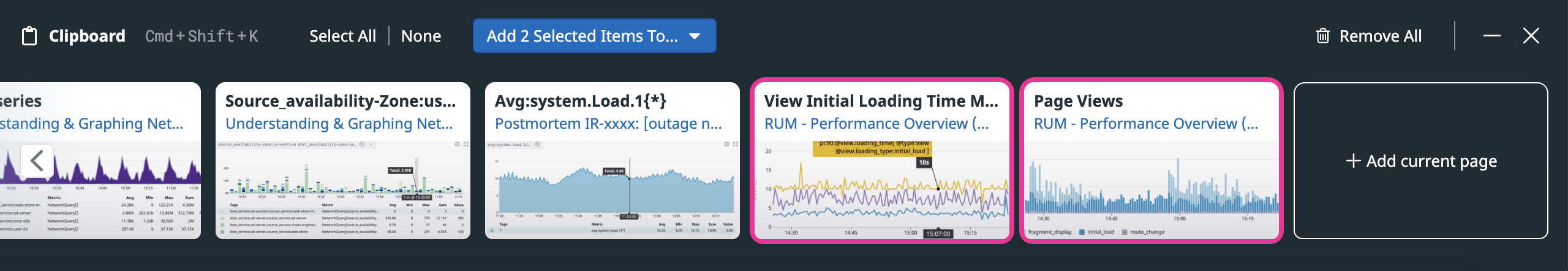Select the Source_availability-Zone card title
Screen dimensions: 1568x271
point(341,101)
